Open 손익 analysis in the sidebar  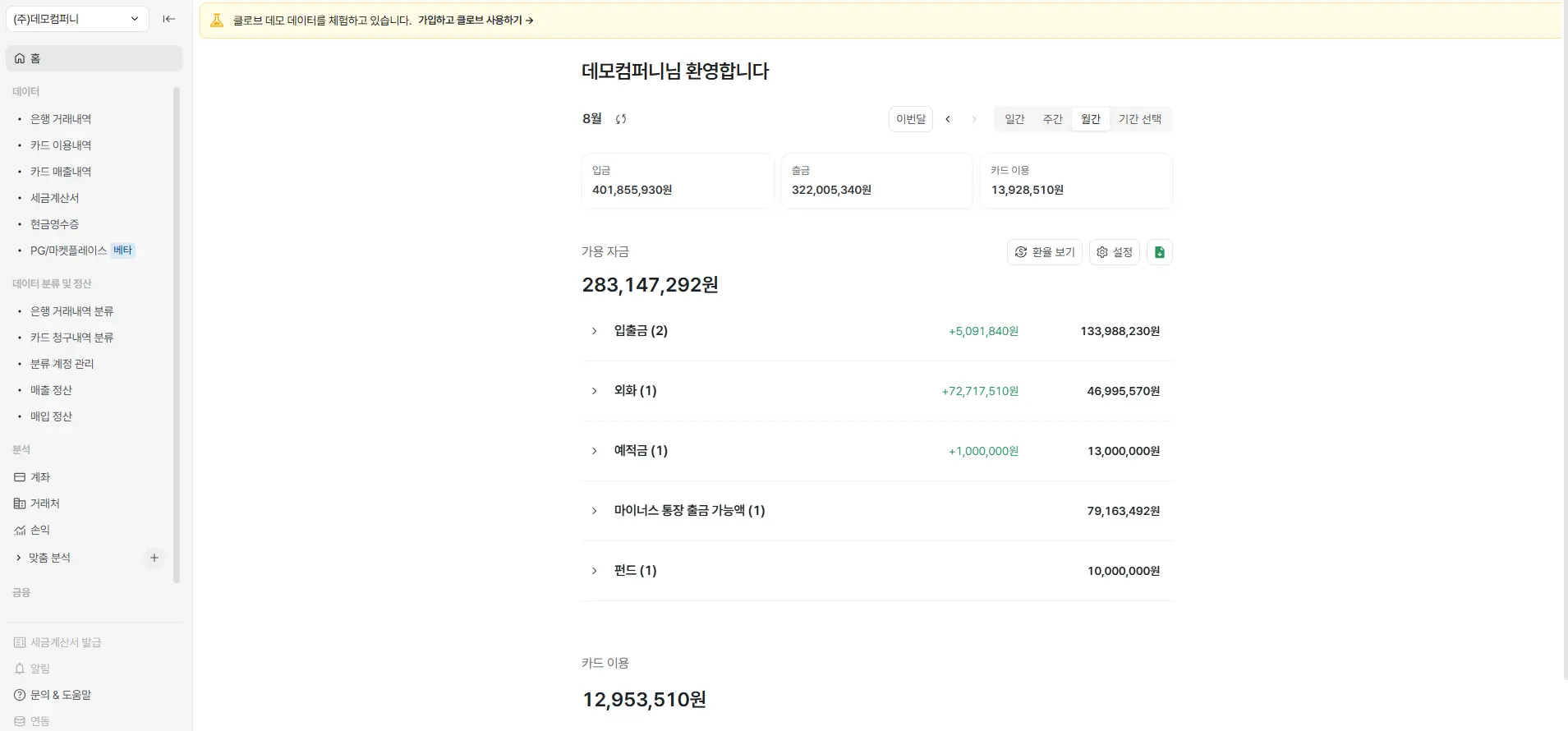[39, 530]
